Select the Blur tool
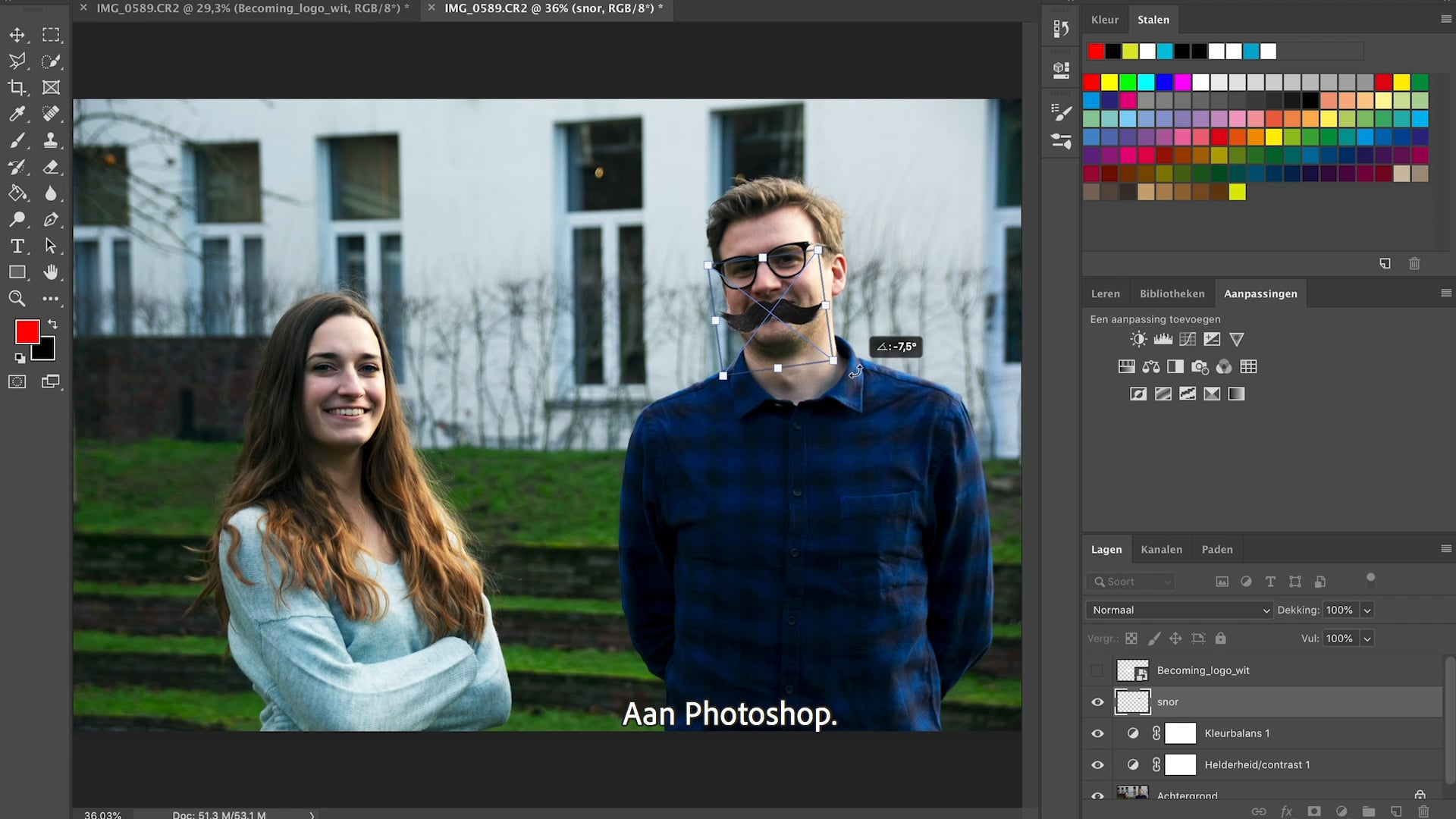1456x819 pixels. (x=51, y=193)
